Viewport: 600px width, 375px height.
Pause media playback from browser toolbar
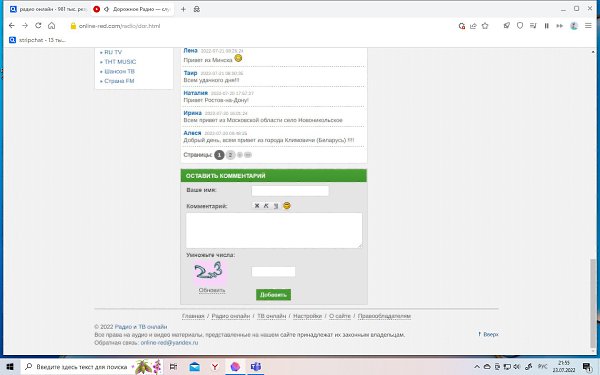coord(546,26)
